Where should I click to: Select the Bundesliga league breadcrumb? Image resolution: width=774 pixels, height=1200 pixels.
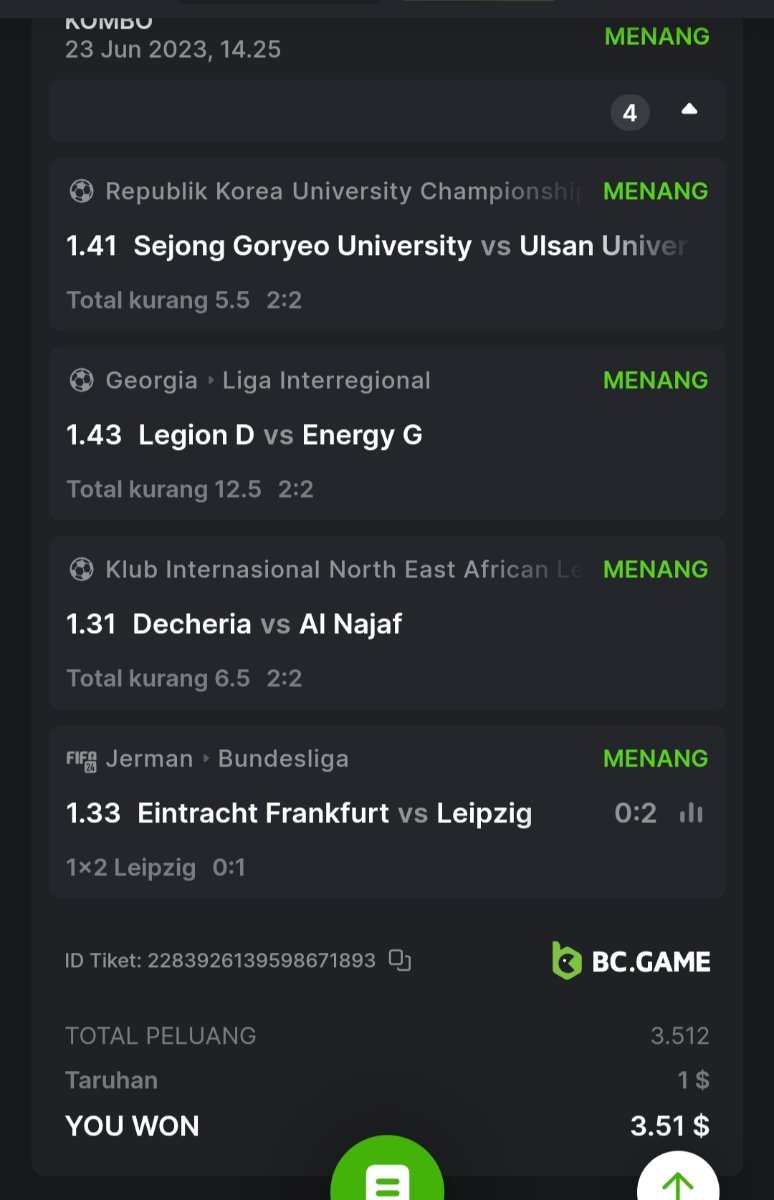[283, 759]
